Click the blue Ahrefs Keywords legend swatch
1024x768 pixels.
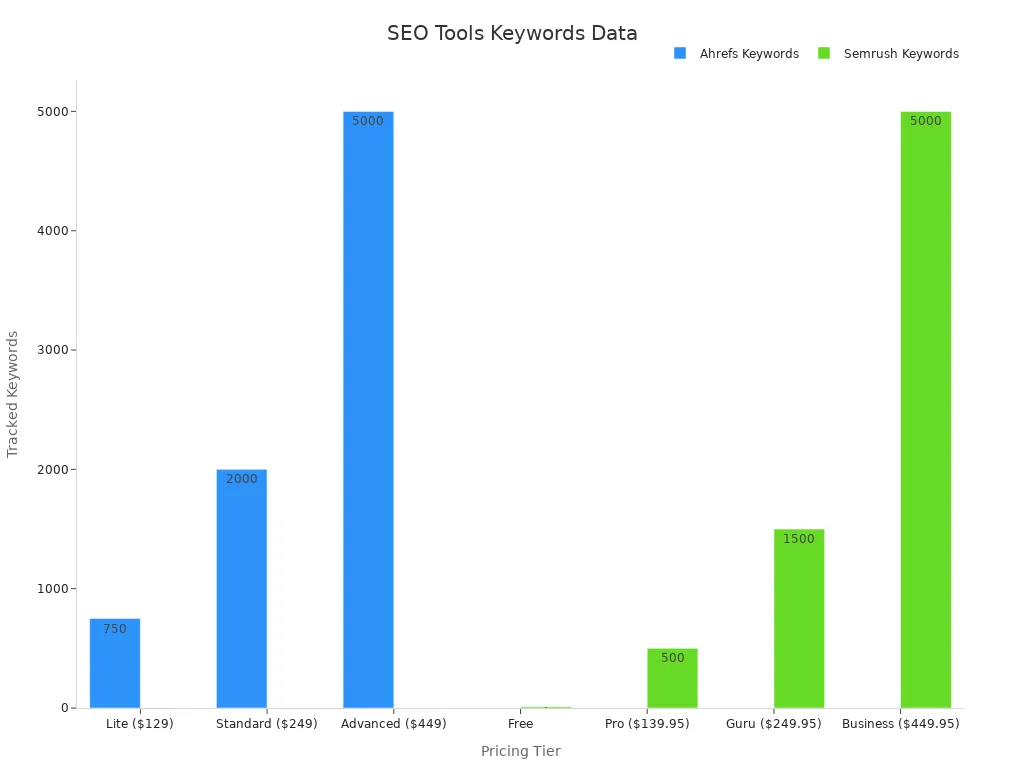(x=680, y=54)
